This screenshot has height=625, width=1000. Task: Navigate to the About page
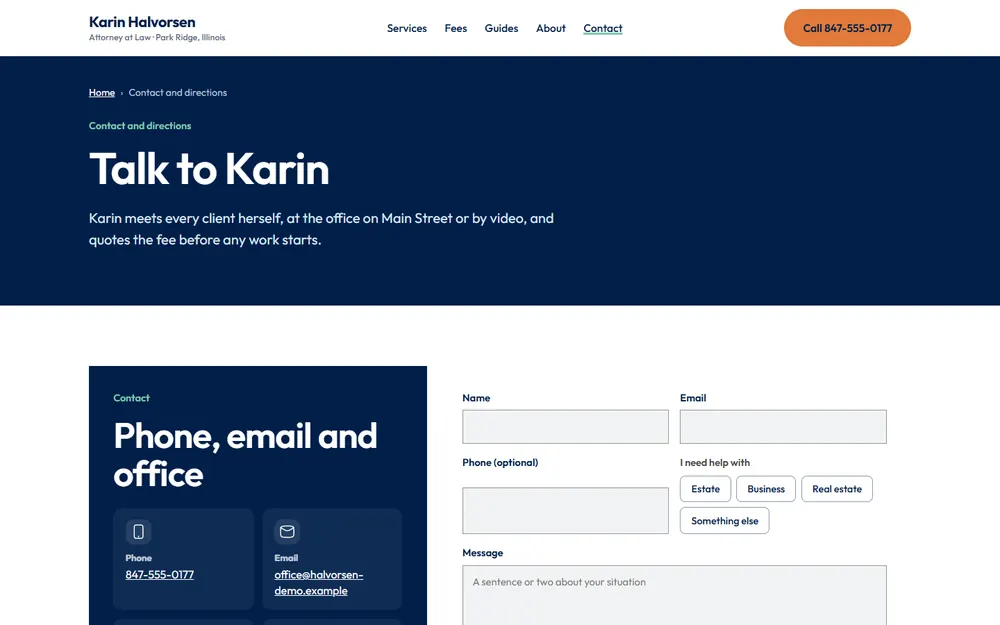point(551,28)
